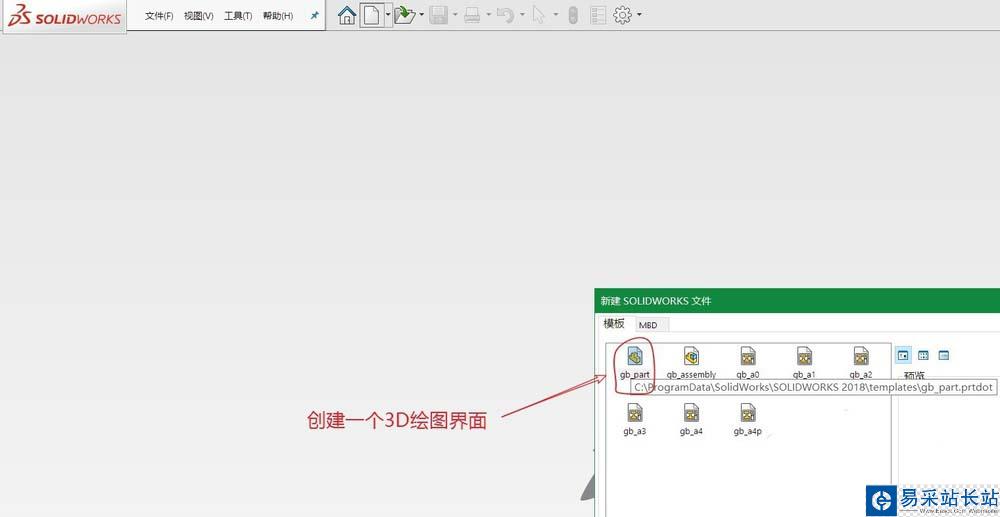1000x517 pixels.
Task: Click the New document icon
Action: 371,15
